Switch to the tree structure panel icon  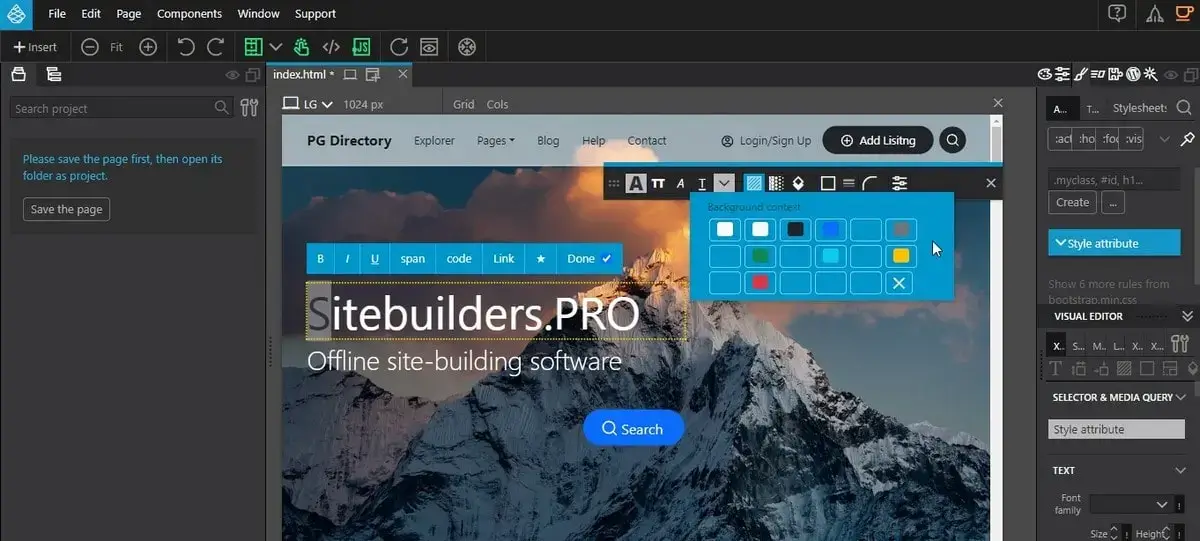pos(54,74)
